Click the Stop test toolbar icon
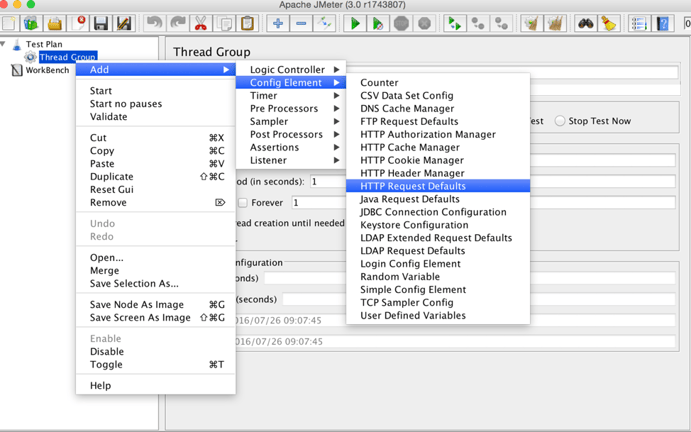The width and height of the screenshot is (691, 432). pos(401,23)
